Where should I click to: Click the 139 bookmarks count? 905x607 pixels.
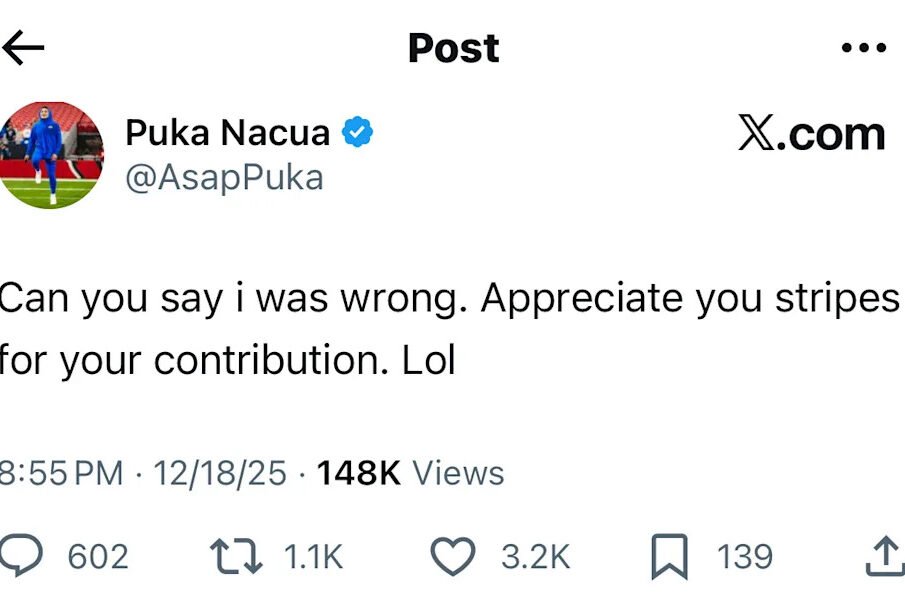[745, 557]
